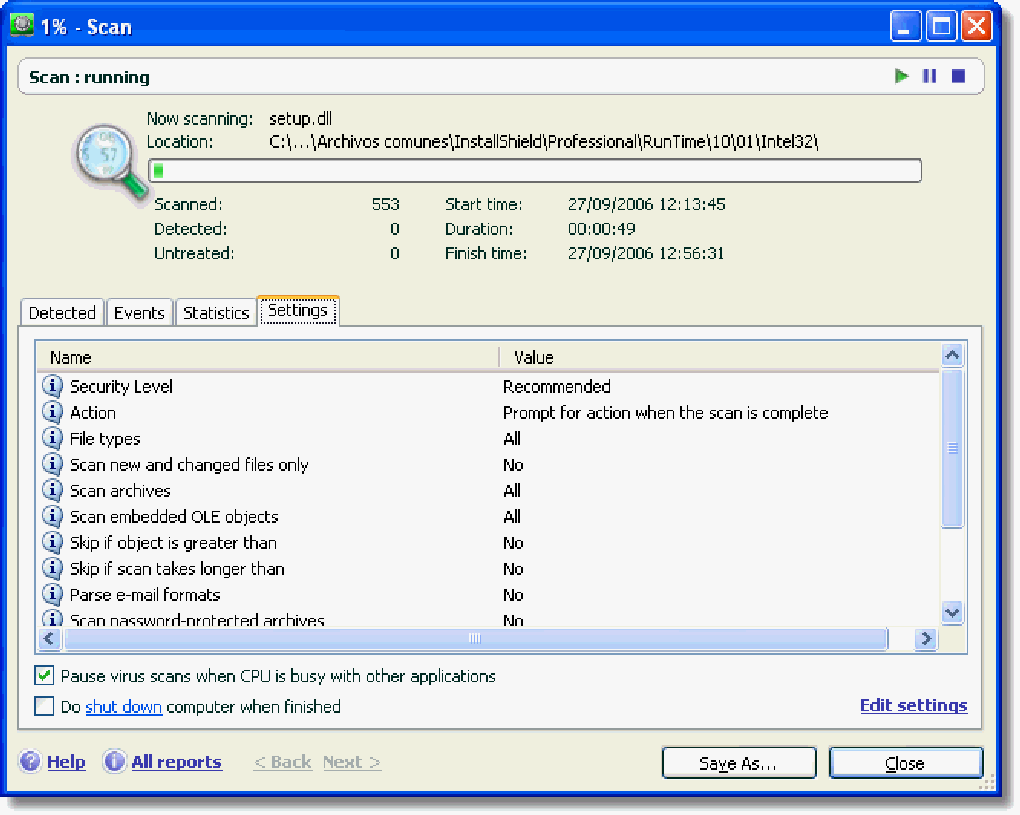Click the scan progress bar
Screen dimensions: 1020x815
[535, 170]
